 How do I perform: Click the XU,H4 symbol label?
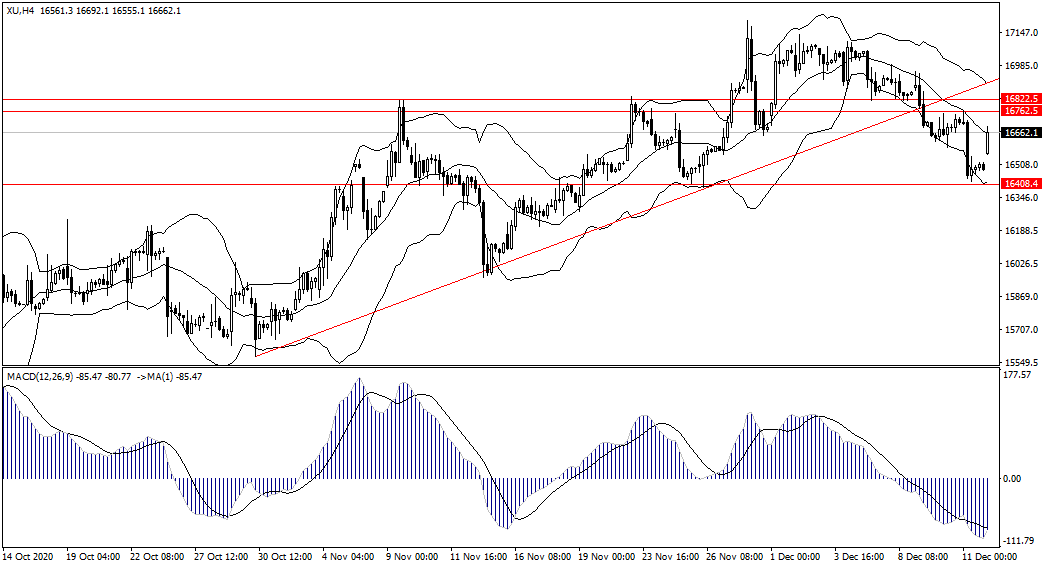click(20, 9)
